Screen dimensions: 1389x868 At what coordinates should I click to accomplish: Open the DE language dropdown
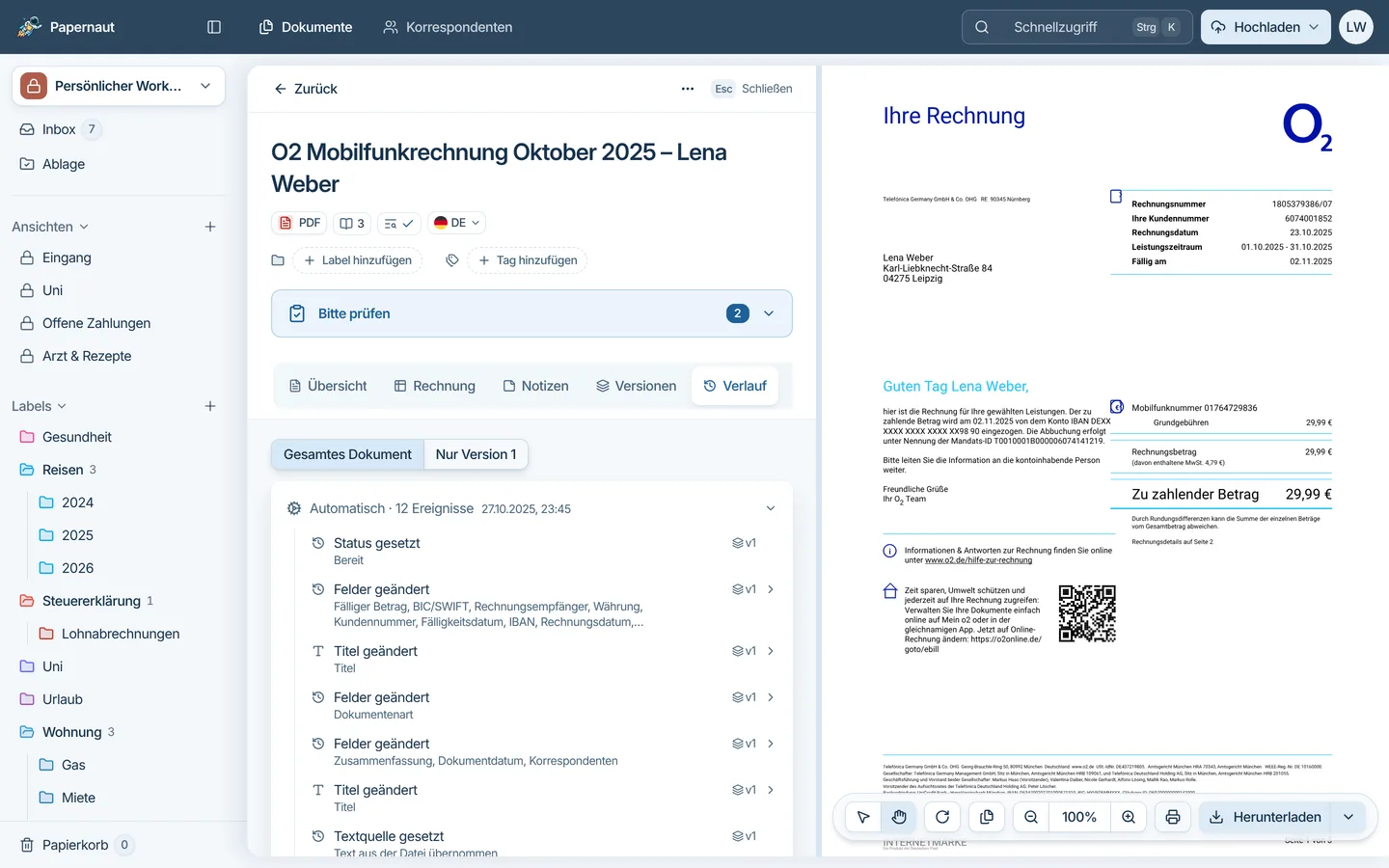(456, 223)
